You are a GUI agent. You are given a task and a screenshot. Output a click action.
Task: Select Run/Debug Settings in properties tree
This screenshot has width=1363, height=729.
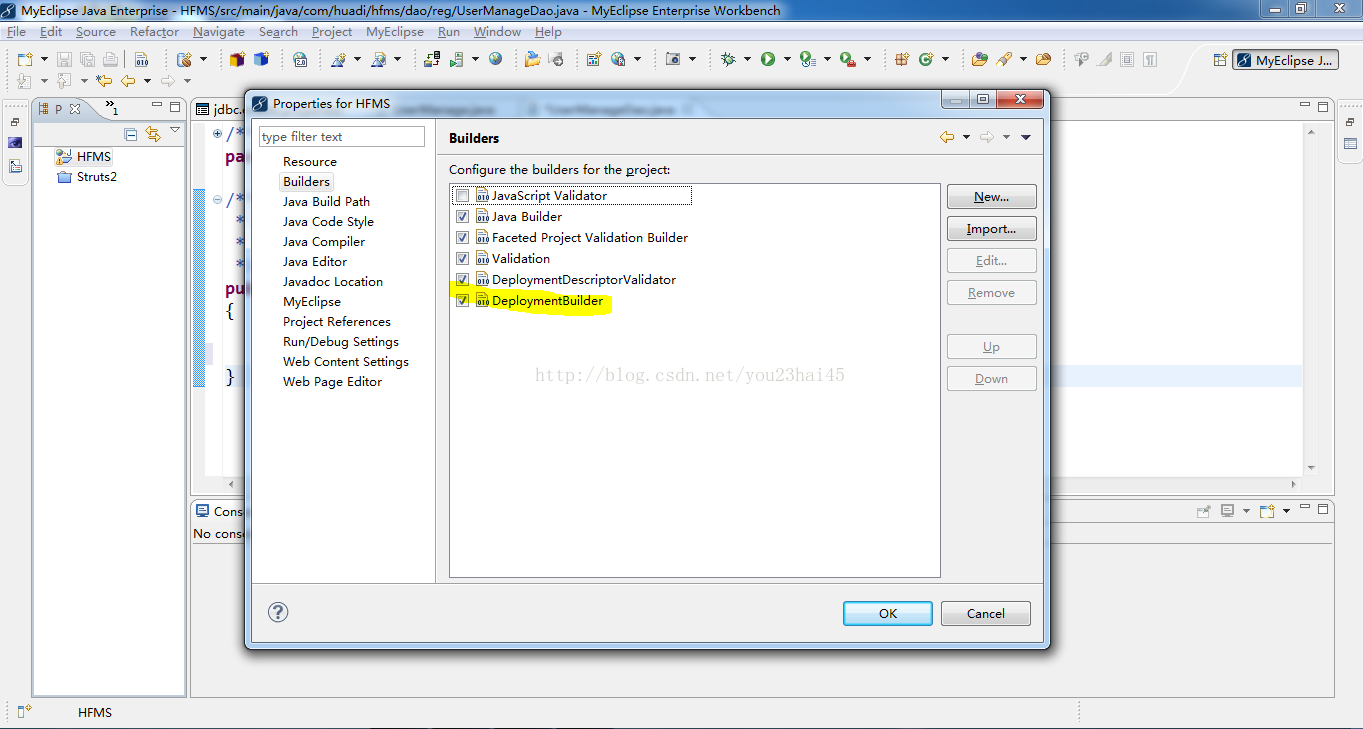(x=341, y=341)
